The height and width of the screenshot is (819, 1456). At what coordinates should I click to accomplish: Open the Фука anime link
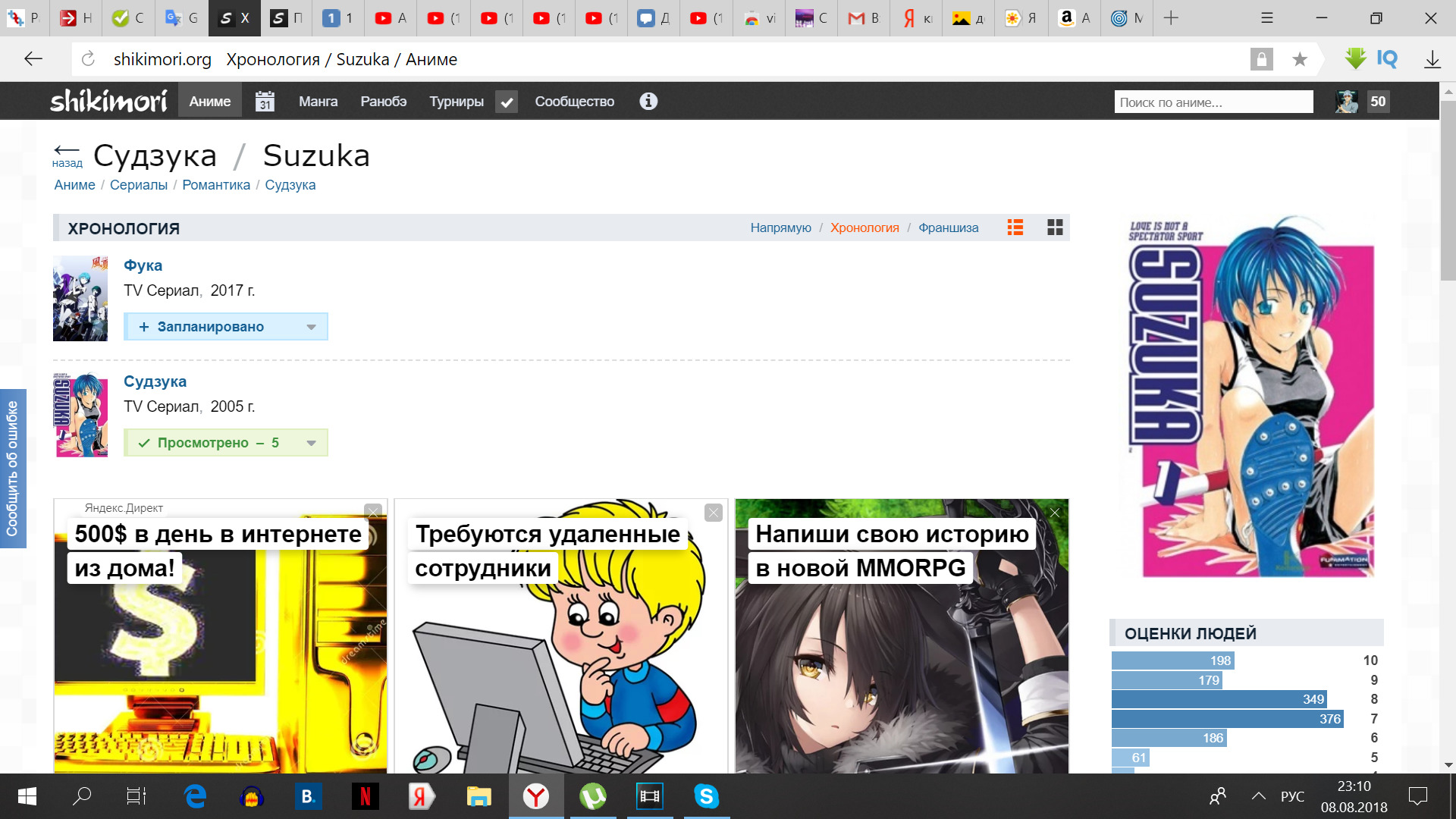point(143,265)
